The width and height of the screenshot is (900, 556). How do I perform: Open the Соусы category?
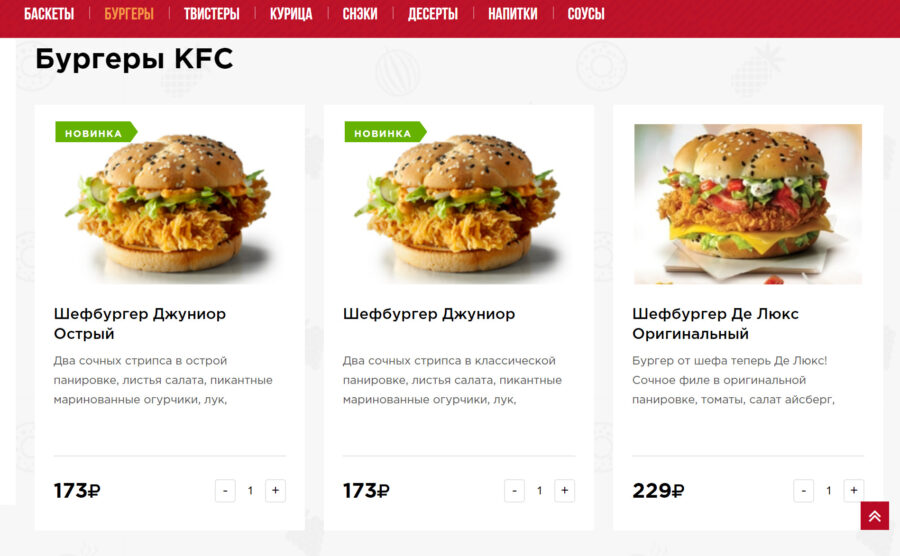tap(586, 14)
